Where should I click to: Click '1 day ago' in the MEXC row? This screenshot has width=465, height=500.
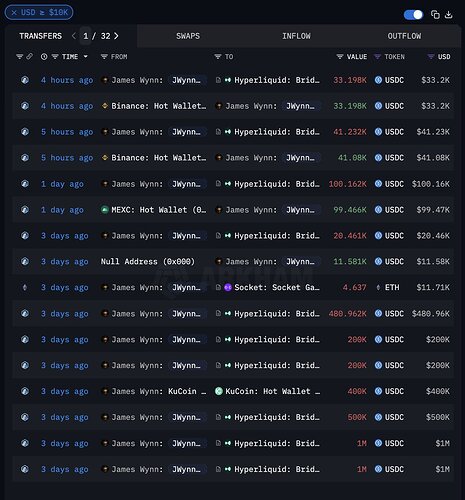[62, 210]
